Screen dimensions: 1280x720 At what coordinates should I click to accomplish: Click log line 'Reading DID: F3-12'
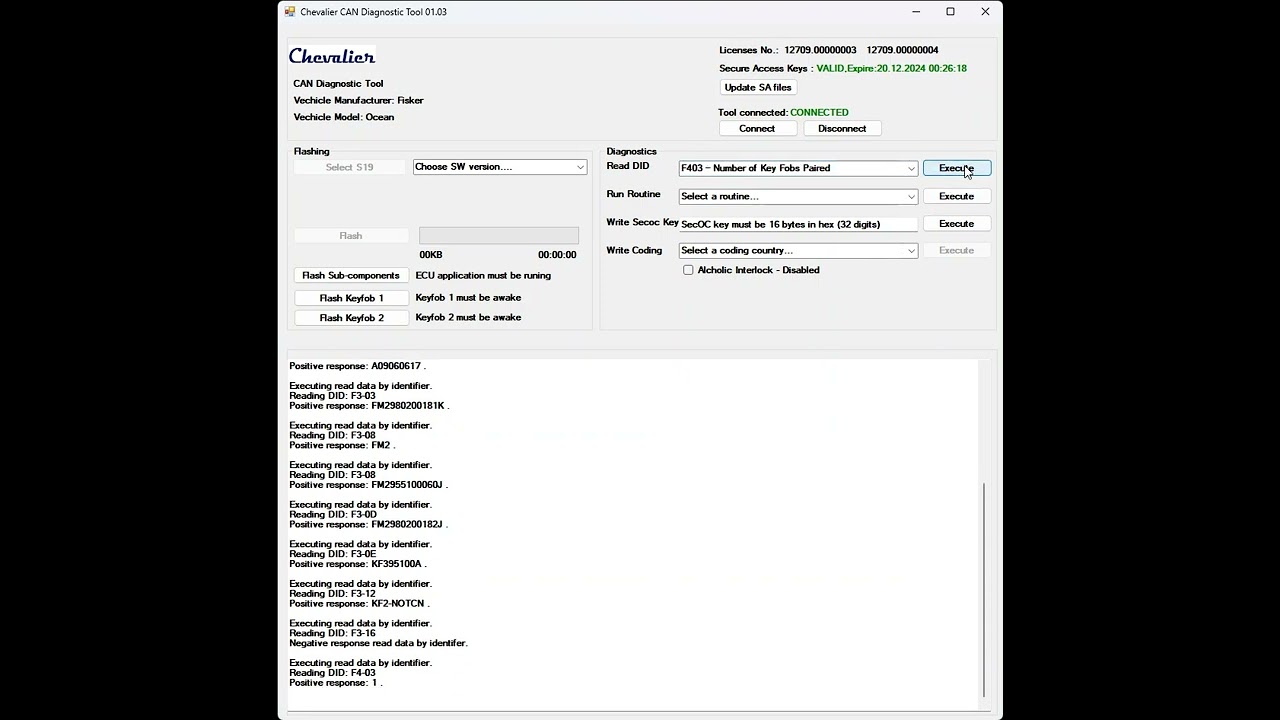click(x=332, y=594)
